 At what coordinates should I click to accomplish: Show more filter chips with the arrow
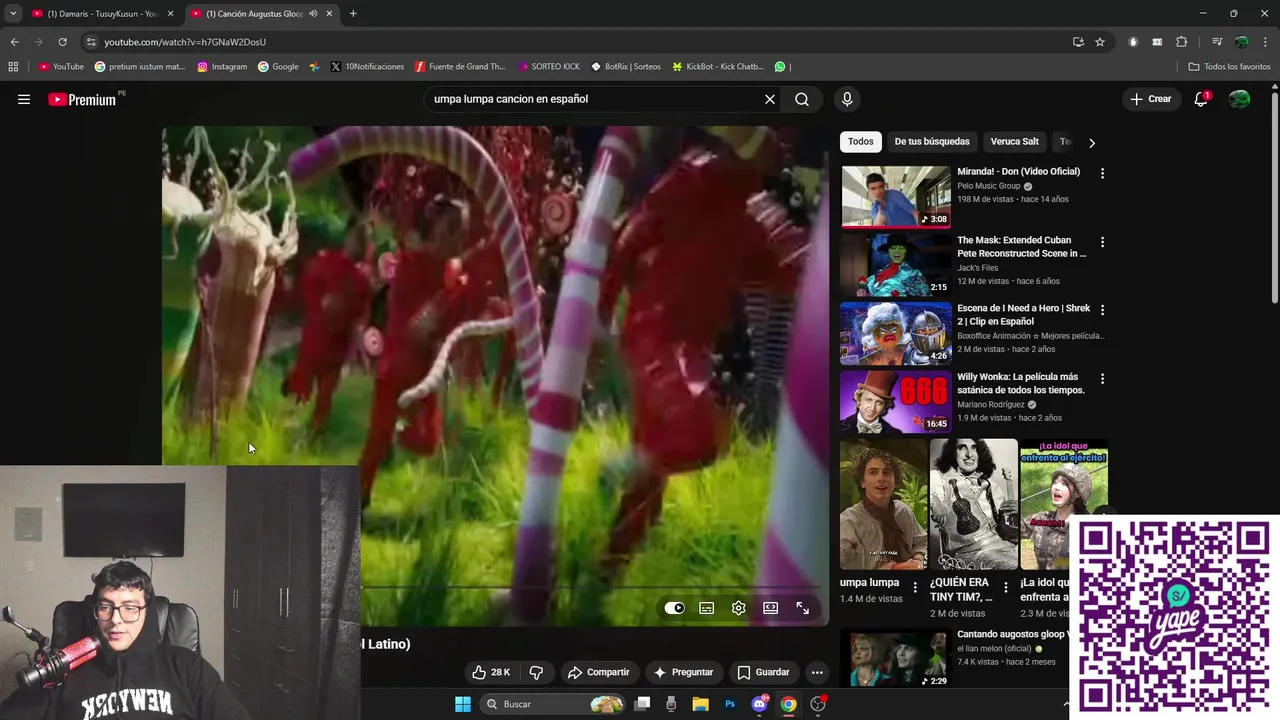point(1092,143)
